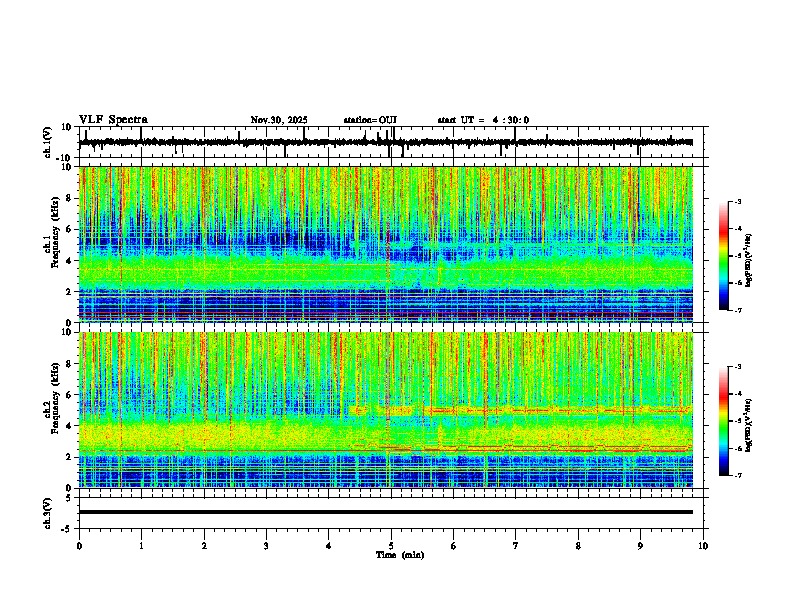Click the time axis tick label "0"
The width and height of the screenshot is (792, 612).
tap(79, 546)
